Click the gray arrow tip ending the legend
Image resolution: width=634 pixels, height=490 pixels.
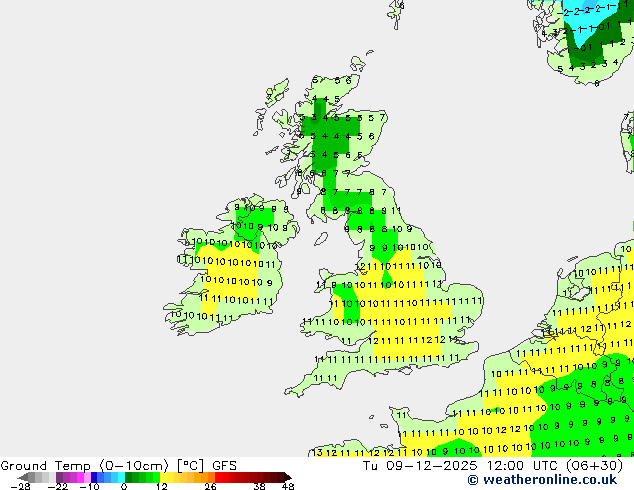[x=23, y=477]
